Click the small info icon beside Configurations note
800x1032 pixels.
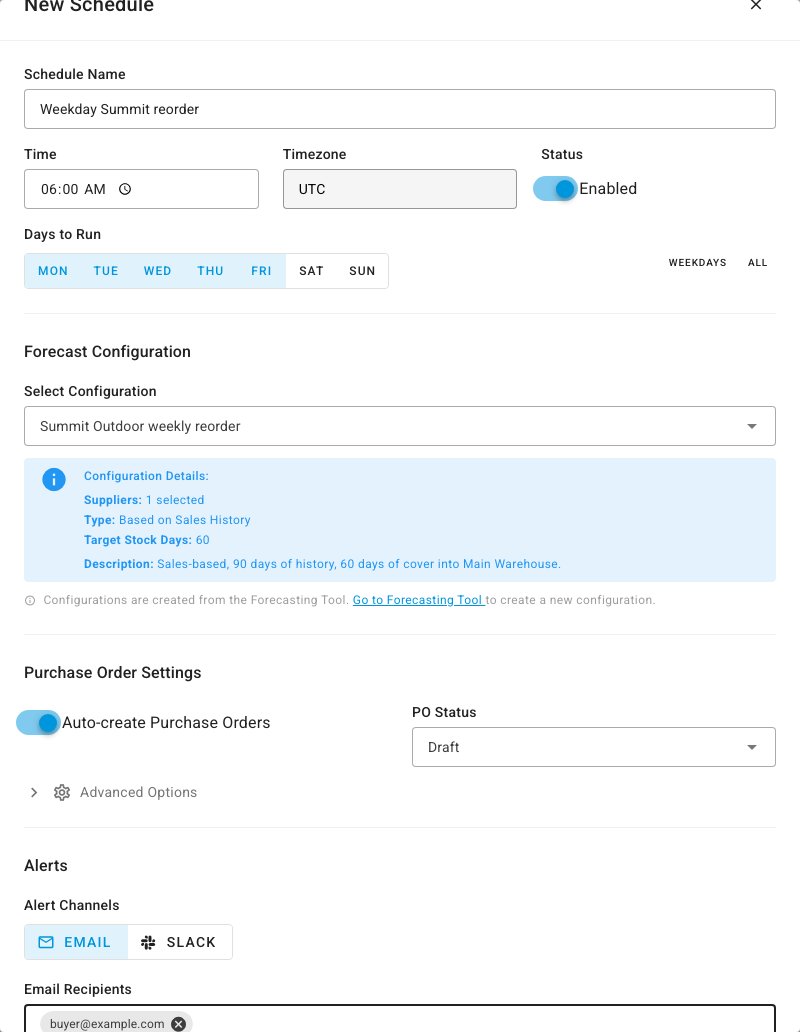click(x=30, y=600)
